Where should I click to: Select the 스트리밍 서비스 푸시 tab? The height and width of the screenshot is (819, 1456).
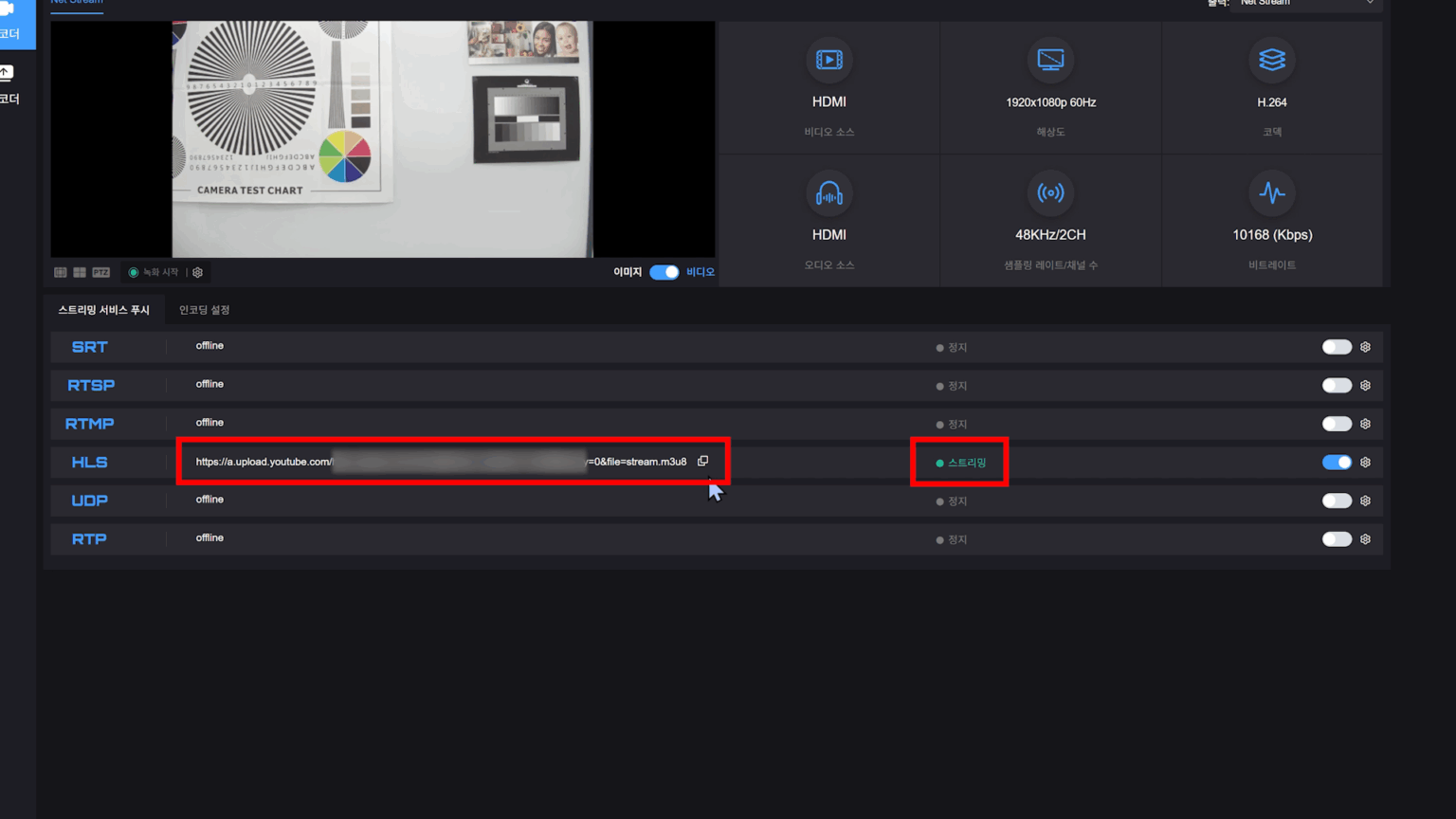pos(104,309)
